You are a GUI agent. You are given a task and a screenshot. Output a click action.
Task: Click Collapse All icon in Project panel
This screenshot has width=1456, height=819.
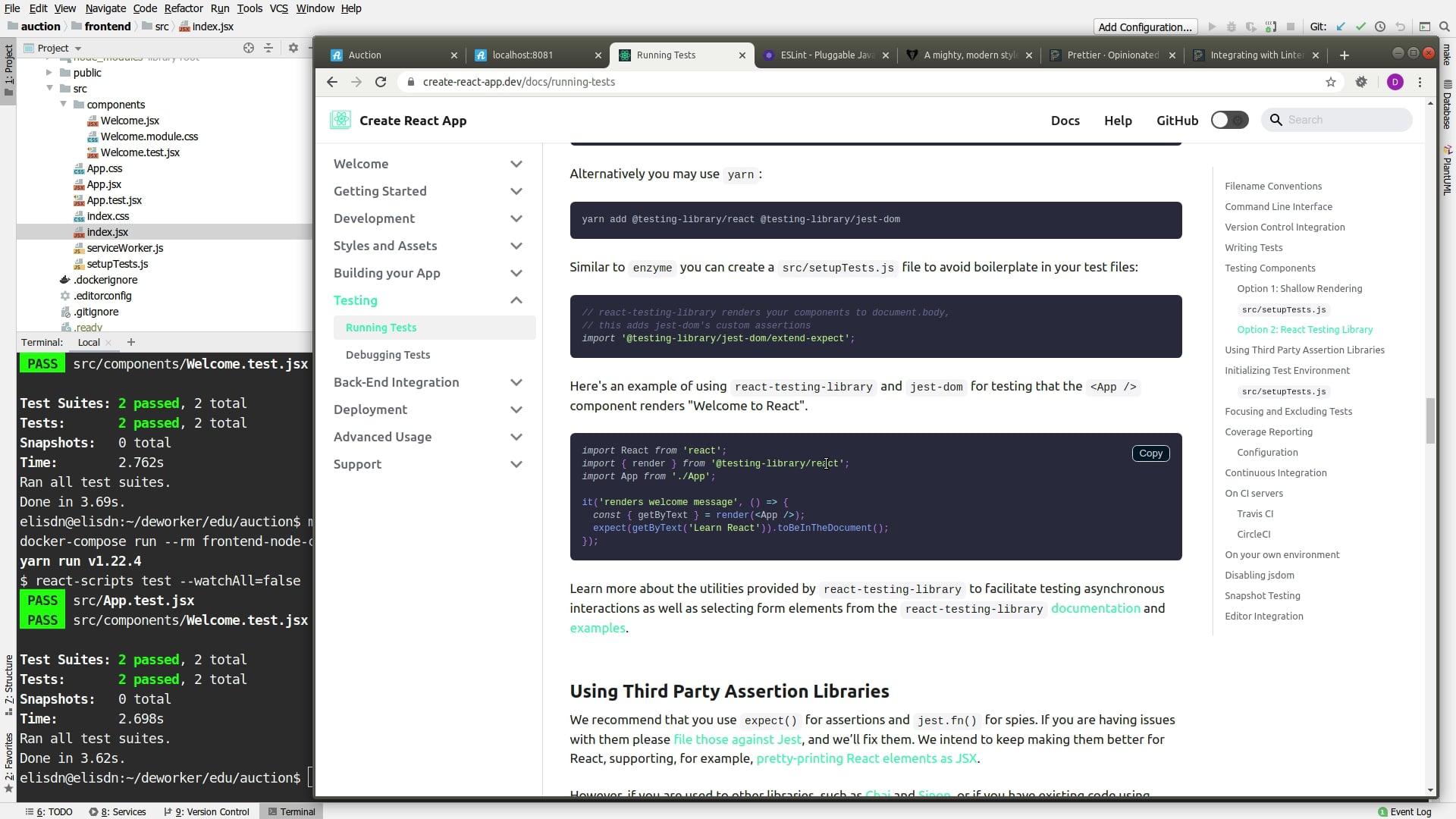coord(268,48)
